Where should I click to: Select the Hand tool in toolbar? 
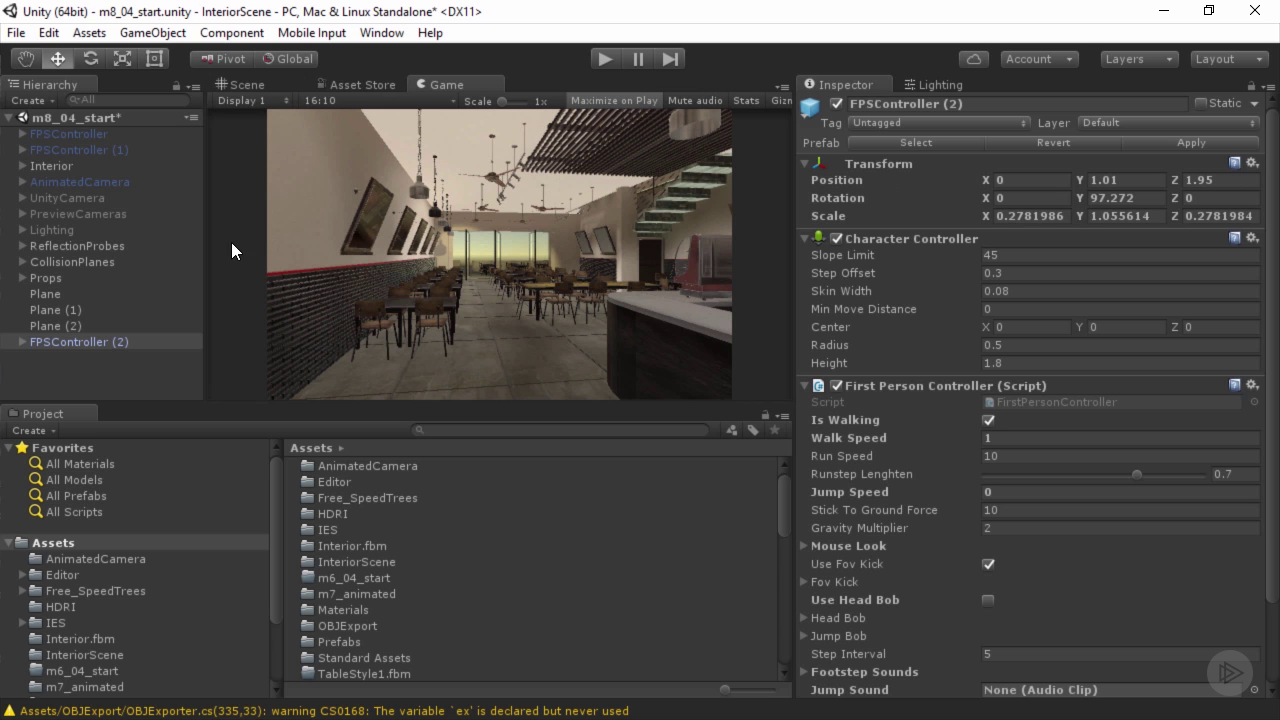(26, 59)
